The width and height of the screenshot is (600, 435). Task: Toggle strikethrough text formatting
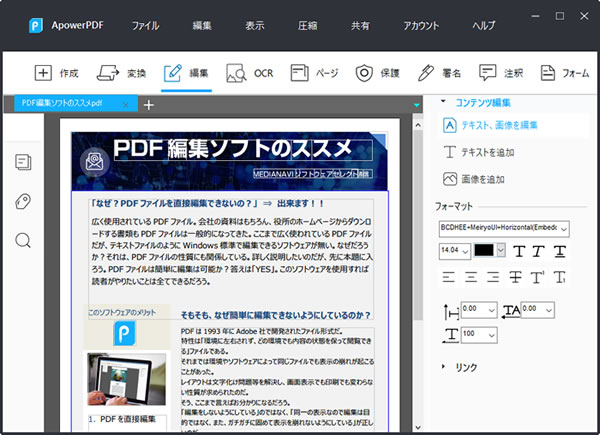(515, 277)
